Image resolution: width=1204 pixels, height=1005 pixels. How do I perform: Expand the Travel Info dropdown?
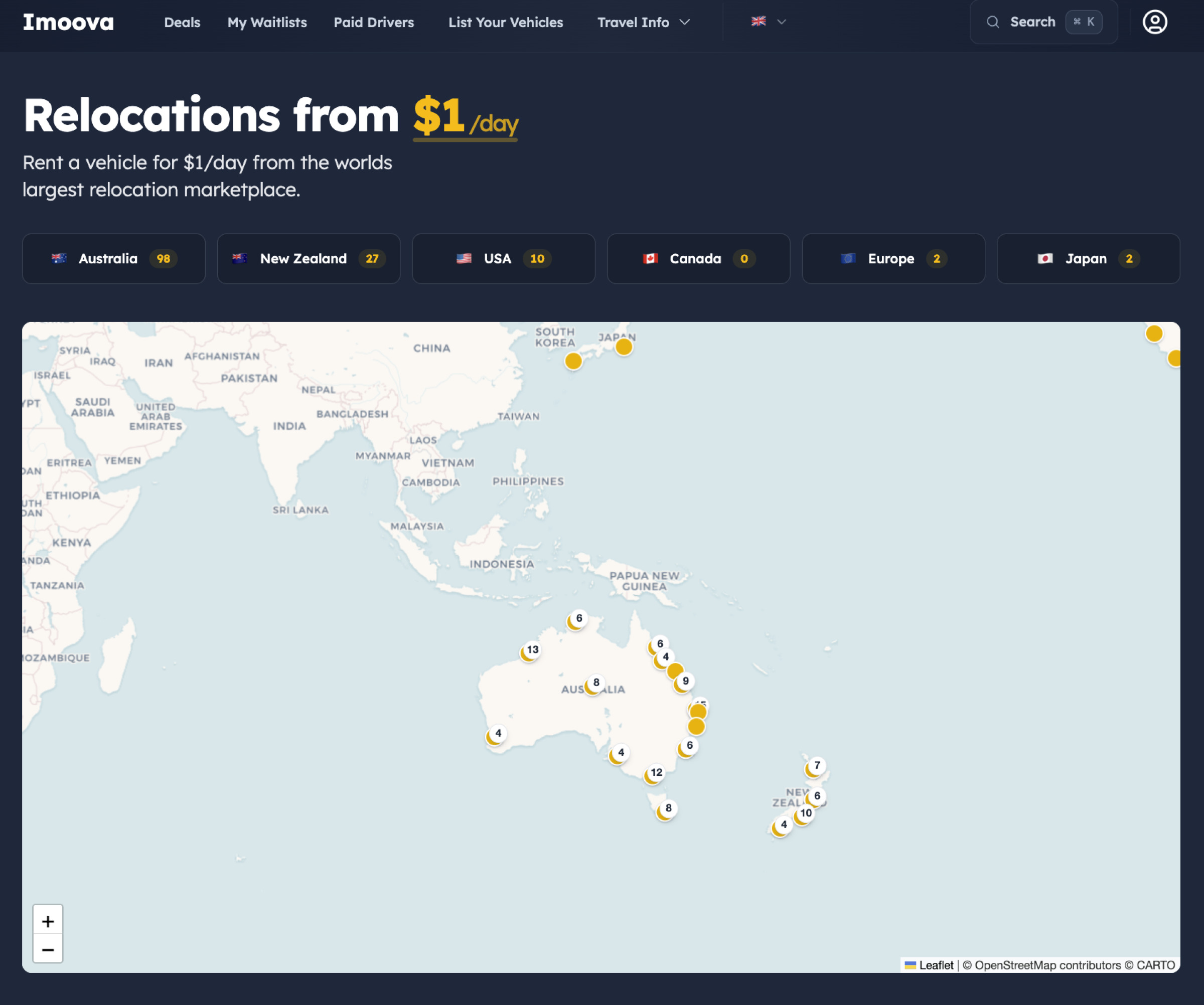[643, 23]
